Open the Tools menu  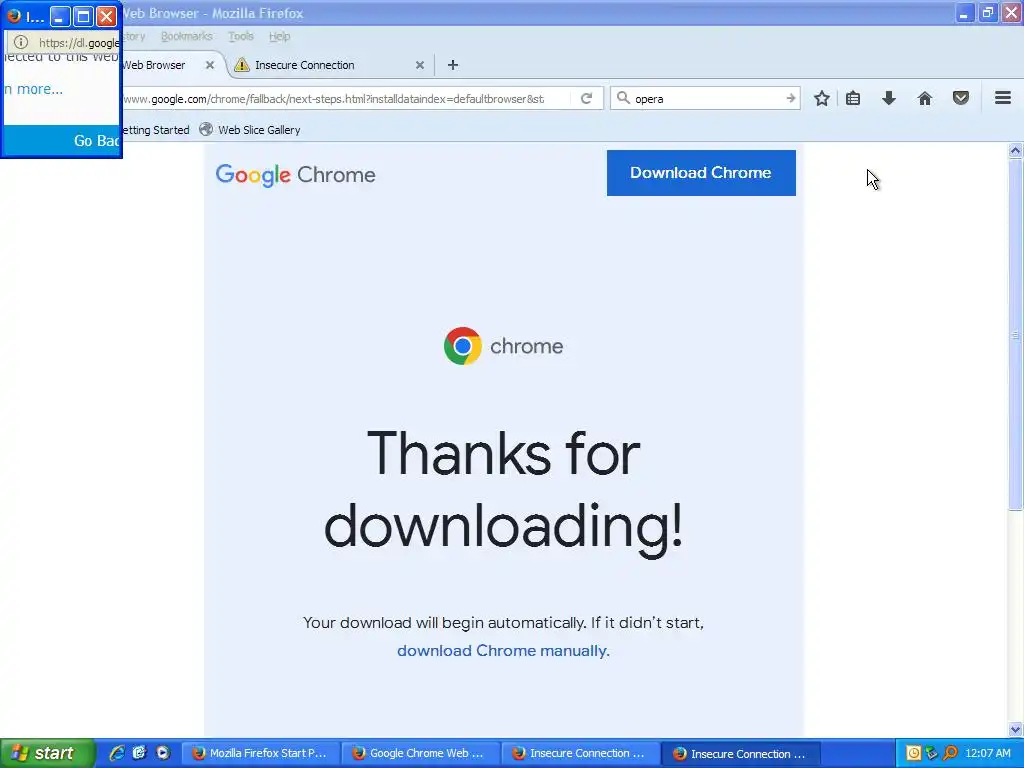tap(241, 37)
